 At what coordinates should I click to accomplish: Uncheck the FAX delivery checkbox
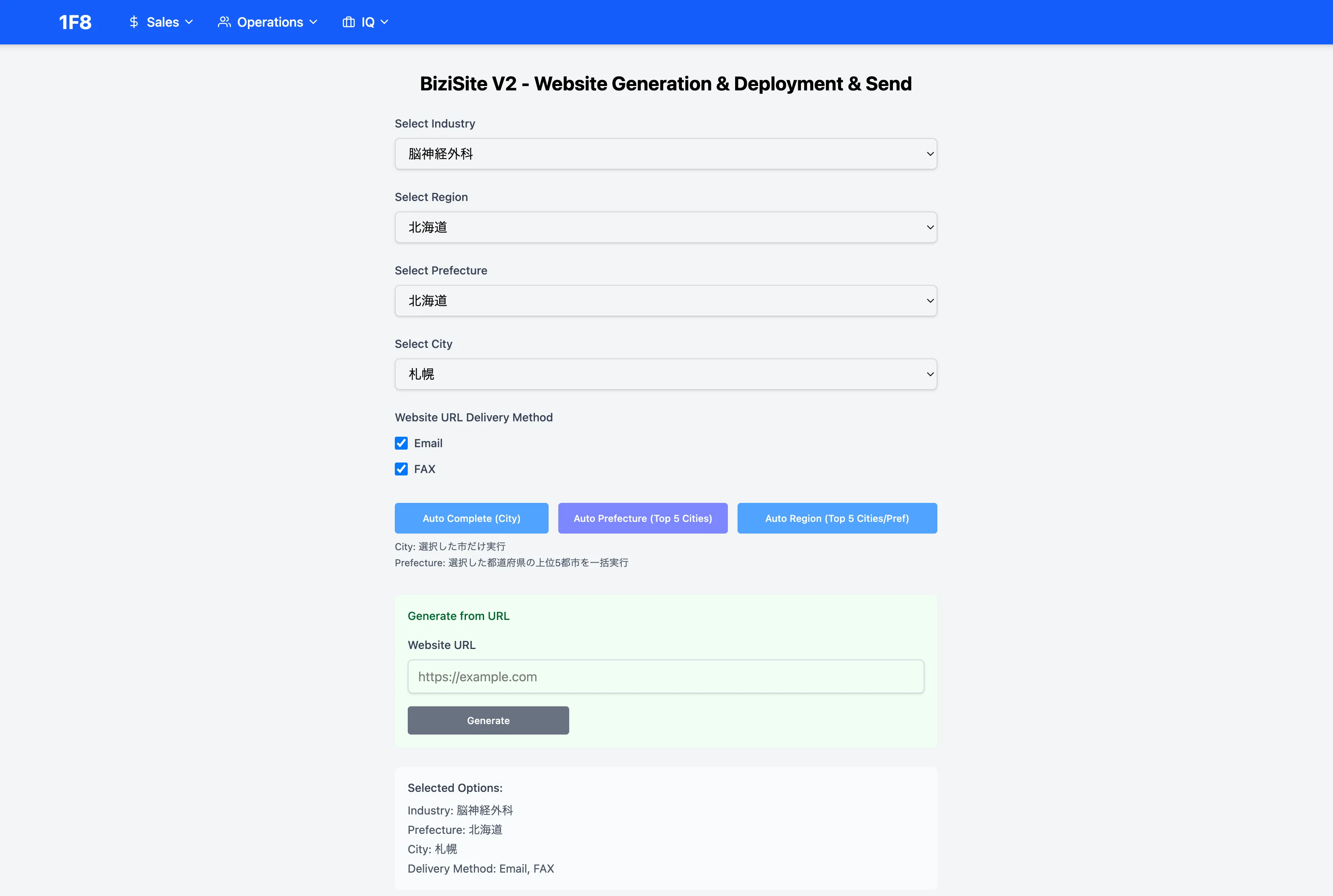(x=401, y=469)
